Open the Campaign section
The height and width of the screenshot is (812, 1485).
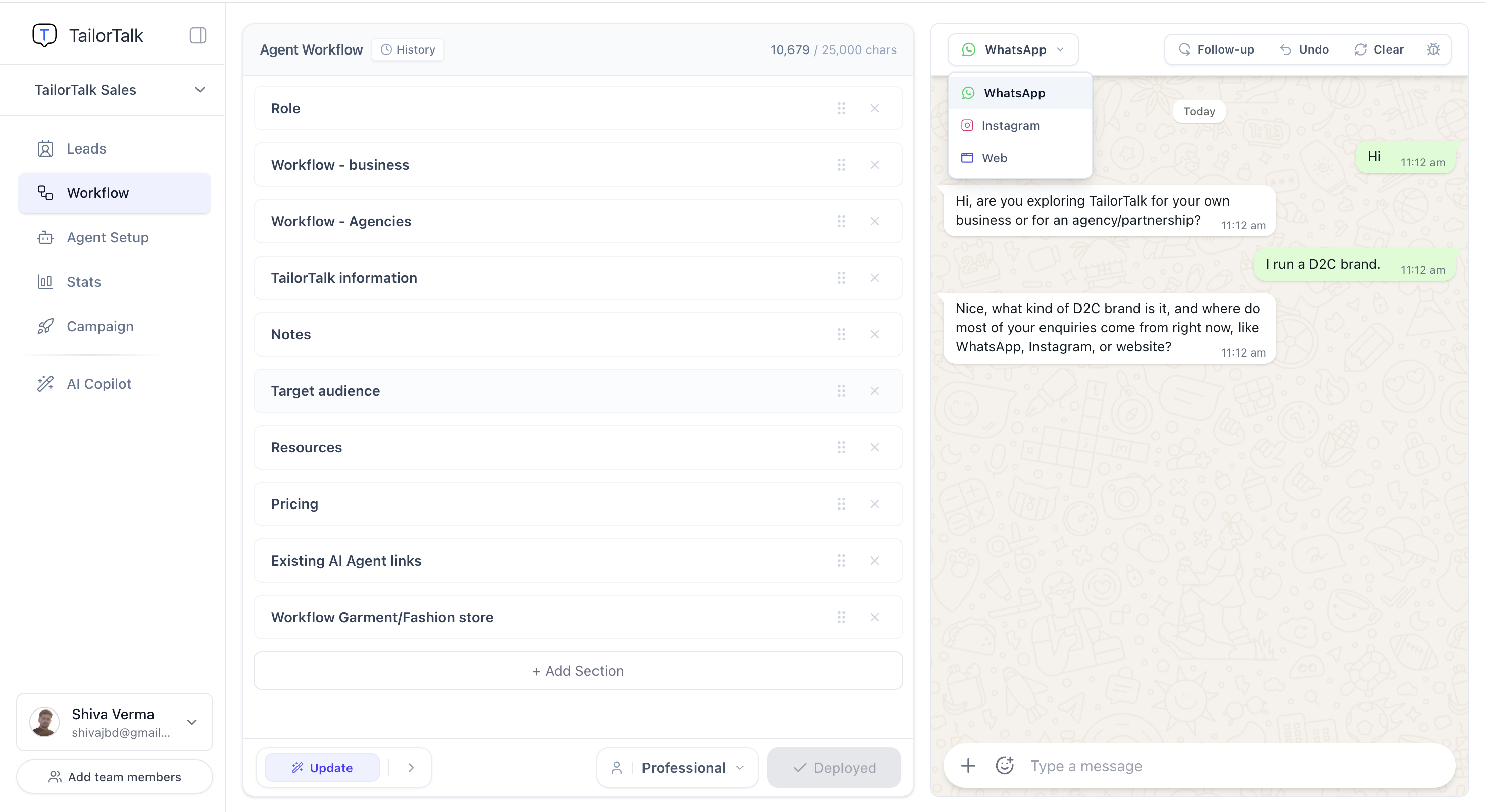pyautogui.click(x=115, y=326)
